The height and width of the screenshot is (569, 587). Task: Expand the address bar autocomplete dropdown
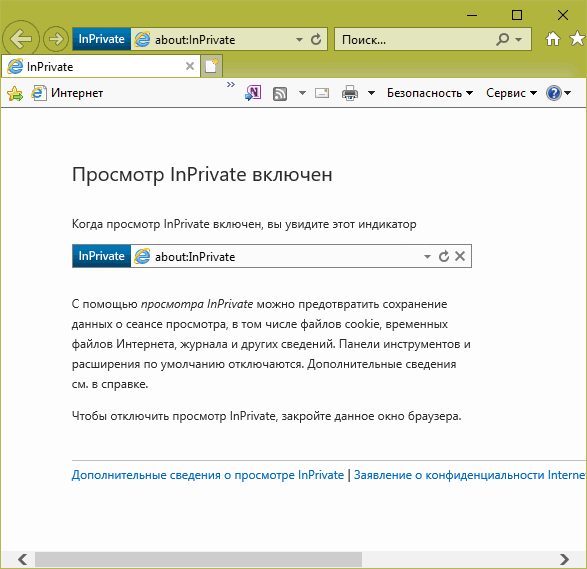click(x=299, y=39)
